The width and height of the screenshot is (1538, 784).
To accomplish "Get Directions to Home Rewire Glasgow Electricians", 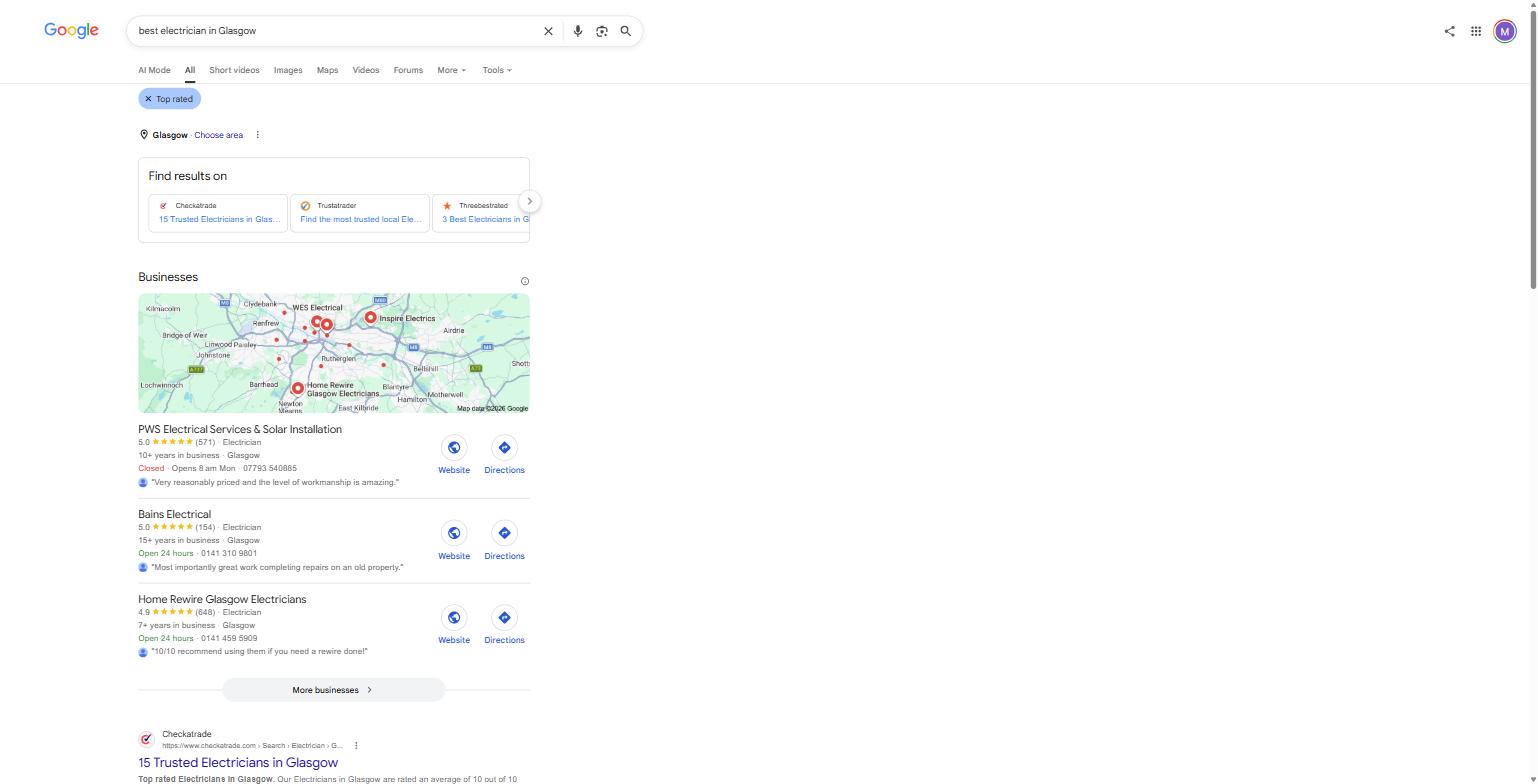I will [x=504, y=618].
